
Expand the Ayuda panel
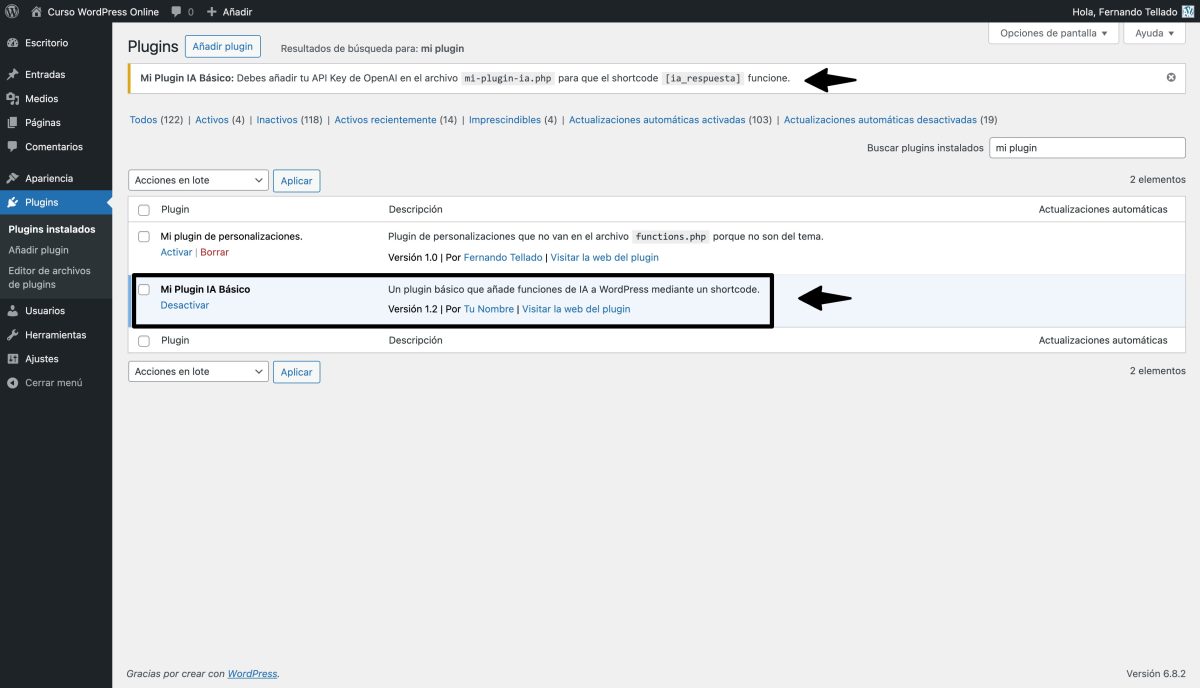tap(1152, 33)
